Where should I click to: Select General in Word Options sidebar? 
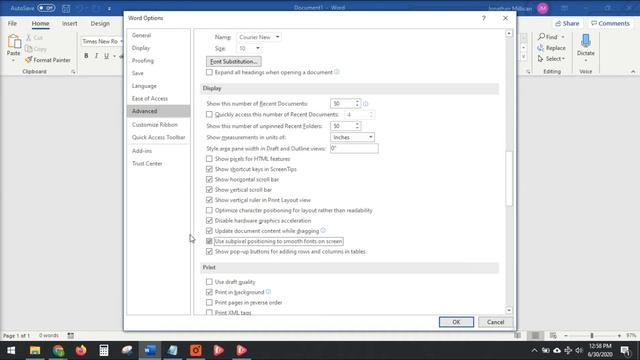[158, 36]
